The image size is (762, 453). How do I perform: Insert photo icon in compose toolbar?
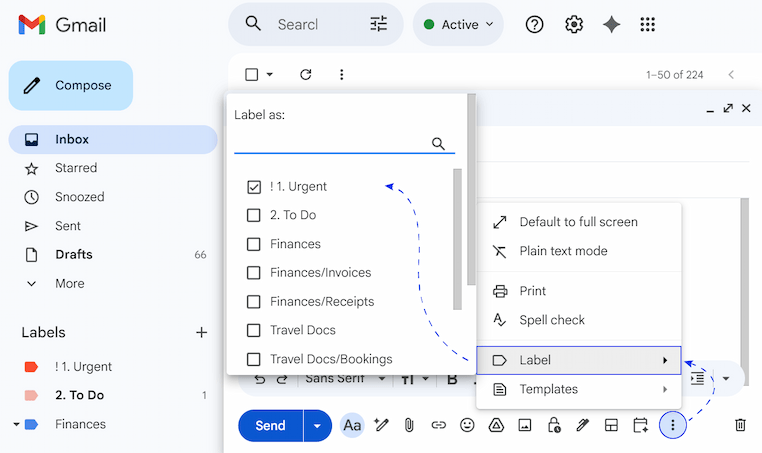click(x=525, y=425)
